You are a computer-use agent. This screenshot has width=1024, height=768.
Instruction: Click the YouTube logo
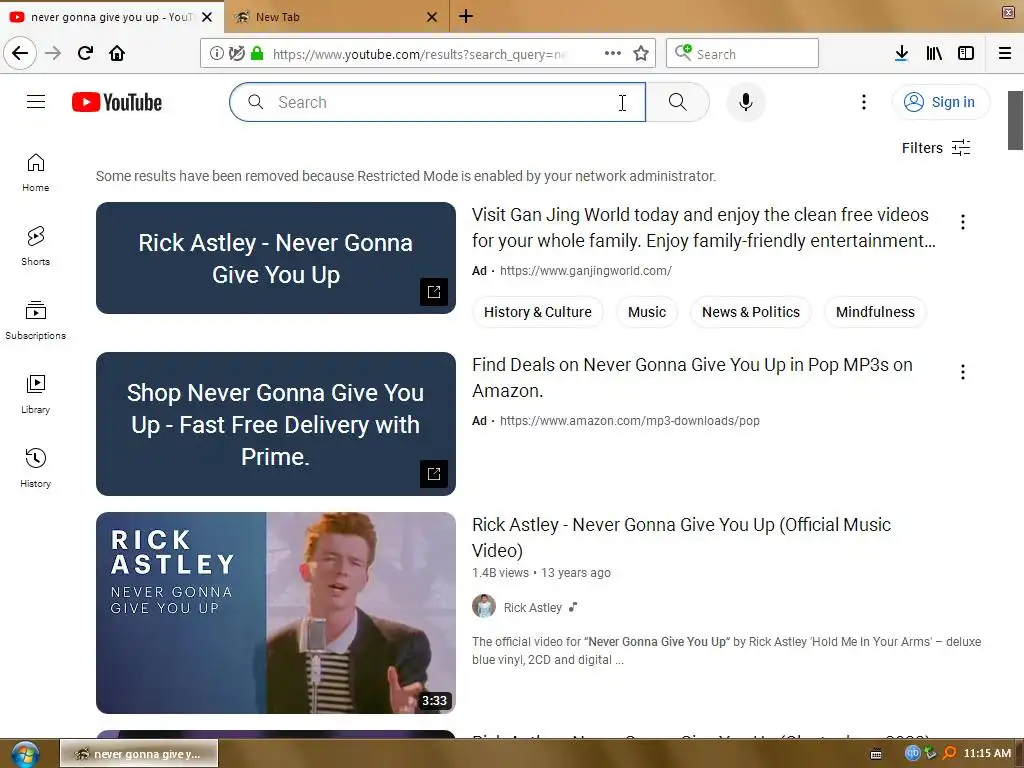pos(117,103)
